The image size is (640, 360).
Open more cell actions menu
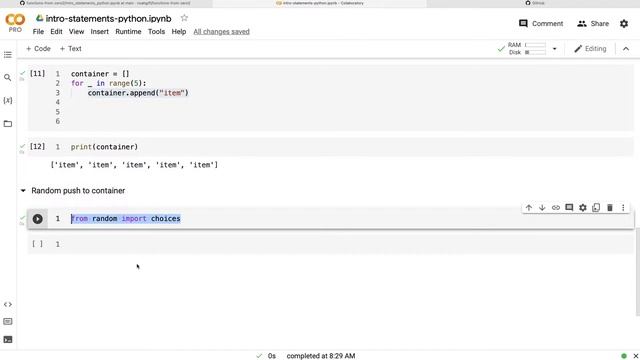[623, 207]
